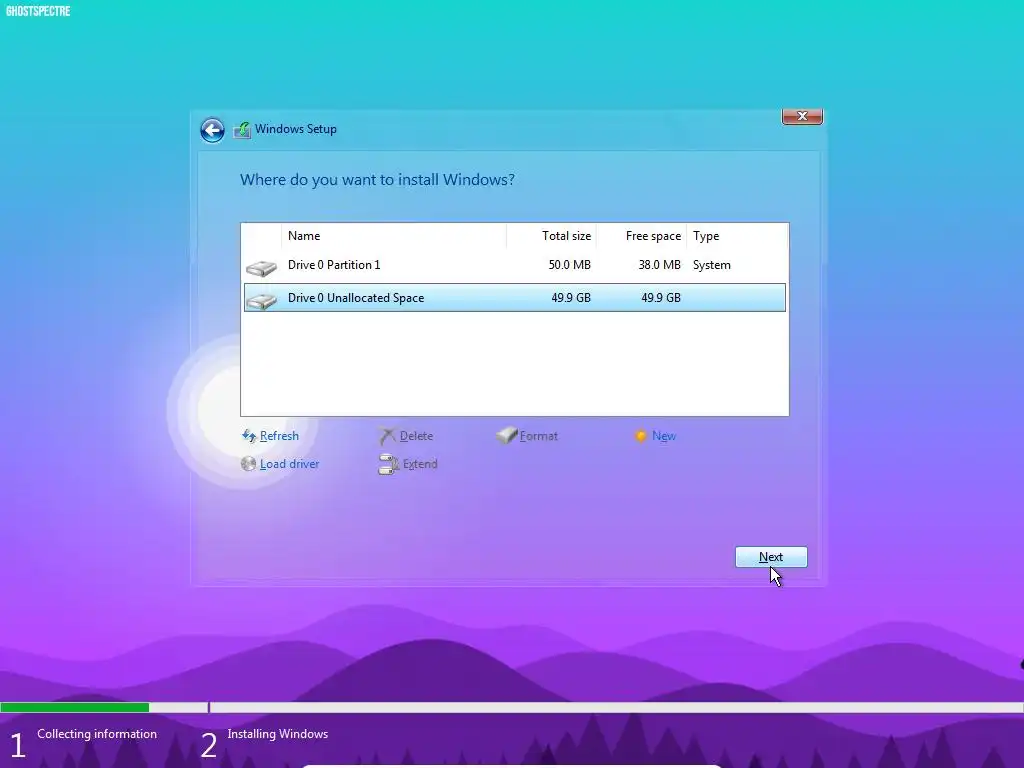This screenshot has height=768, width=1024.
Task: Click the Free space column header
Action: point(641,236)
